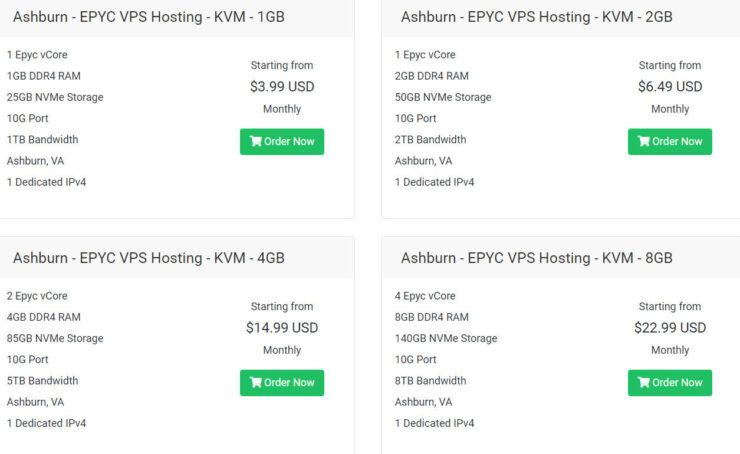Click the $22.99 USD price text

[x=670, y=328]
